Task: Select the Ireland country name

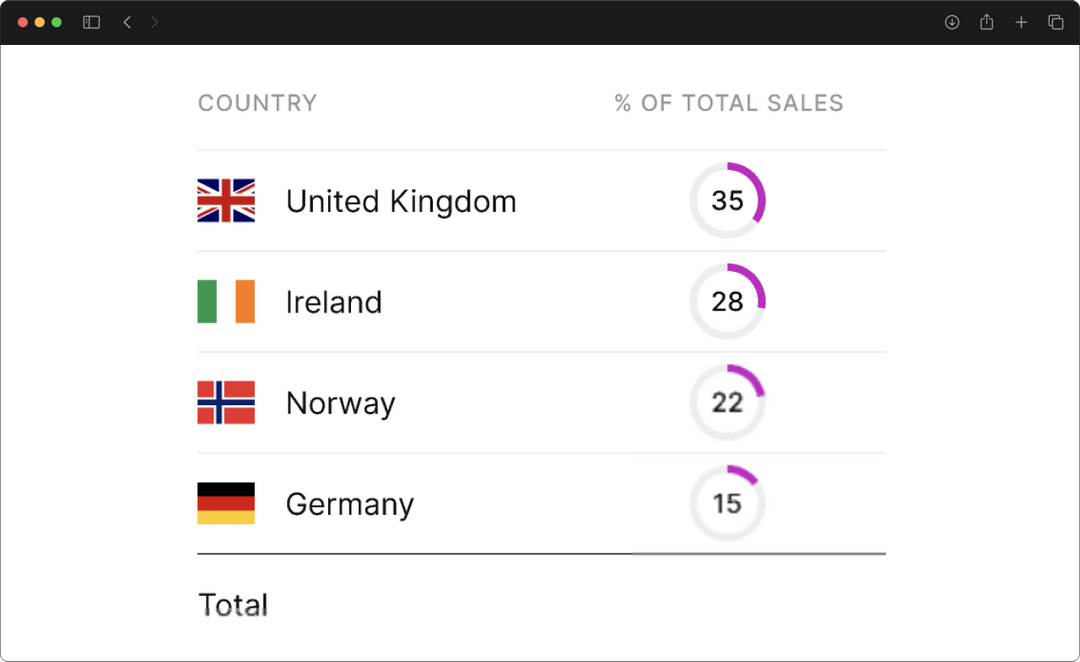Action: click(x=334, y=302)
